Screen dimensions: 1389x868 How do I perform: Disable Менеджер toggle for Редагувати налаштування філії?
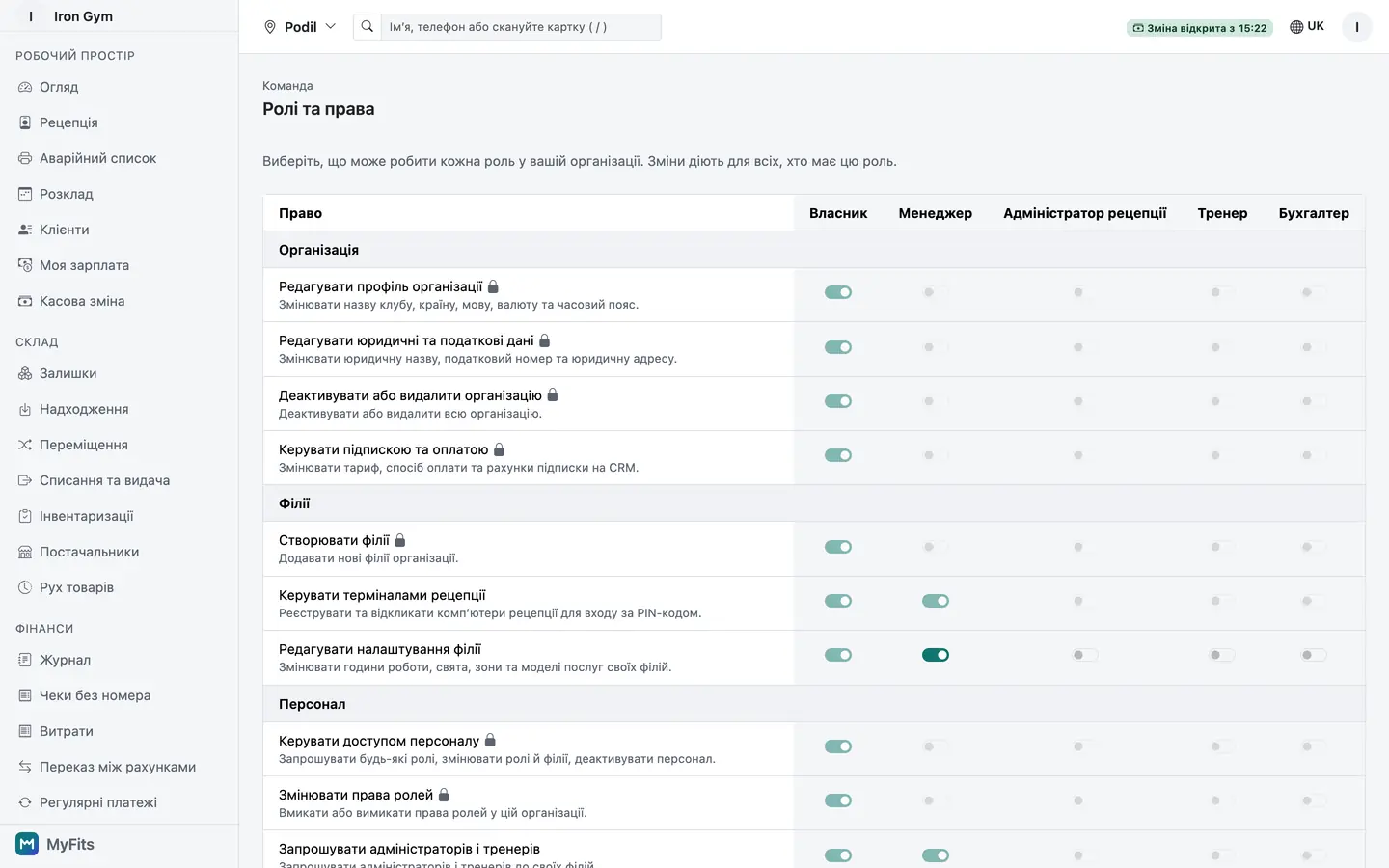[936, 655]
